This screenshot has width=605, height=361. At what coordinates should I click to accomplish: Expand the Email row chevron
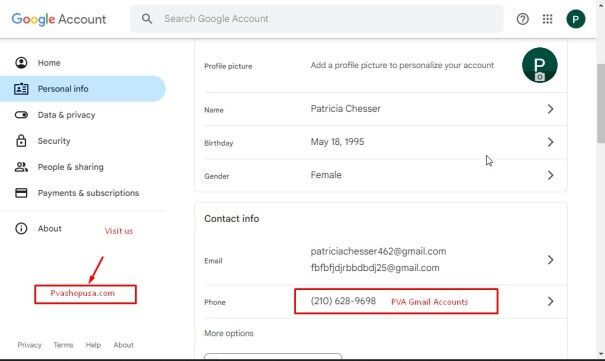[551, 260]
